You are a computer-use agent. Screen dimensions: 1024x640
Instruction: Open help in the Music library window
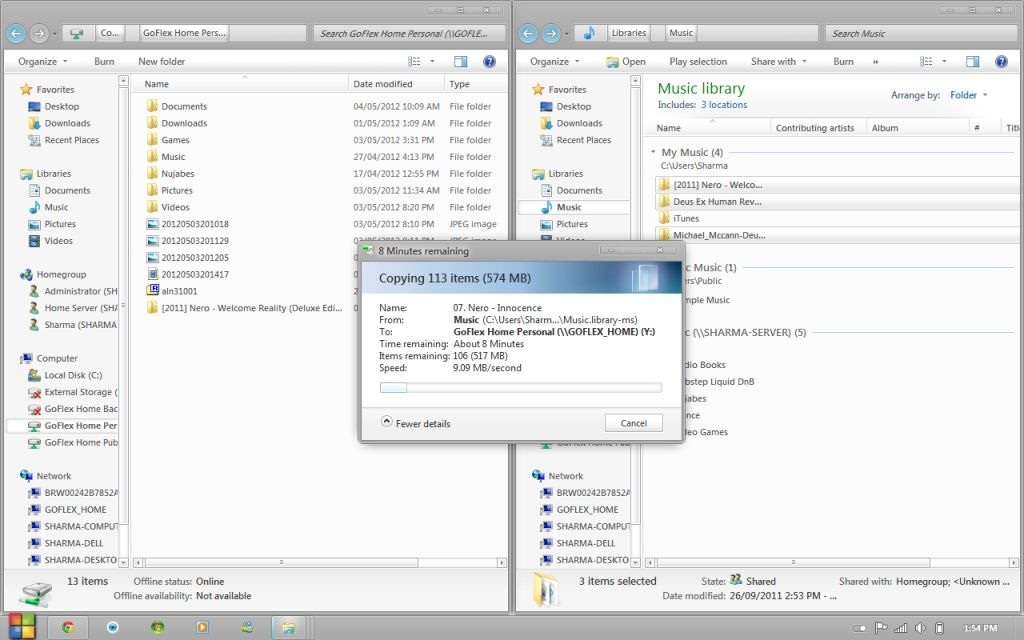[x=1001, y=61]
